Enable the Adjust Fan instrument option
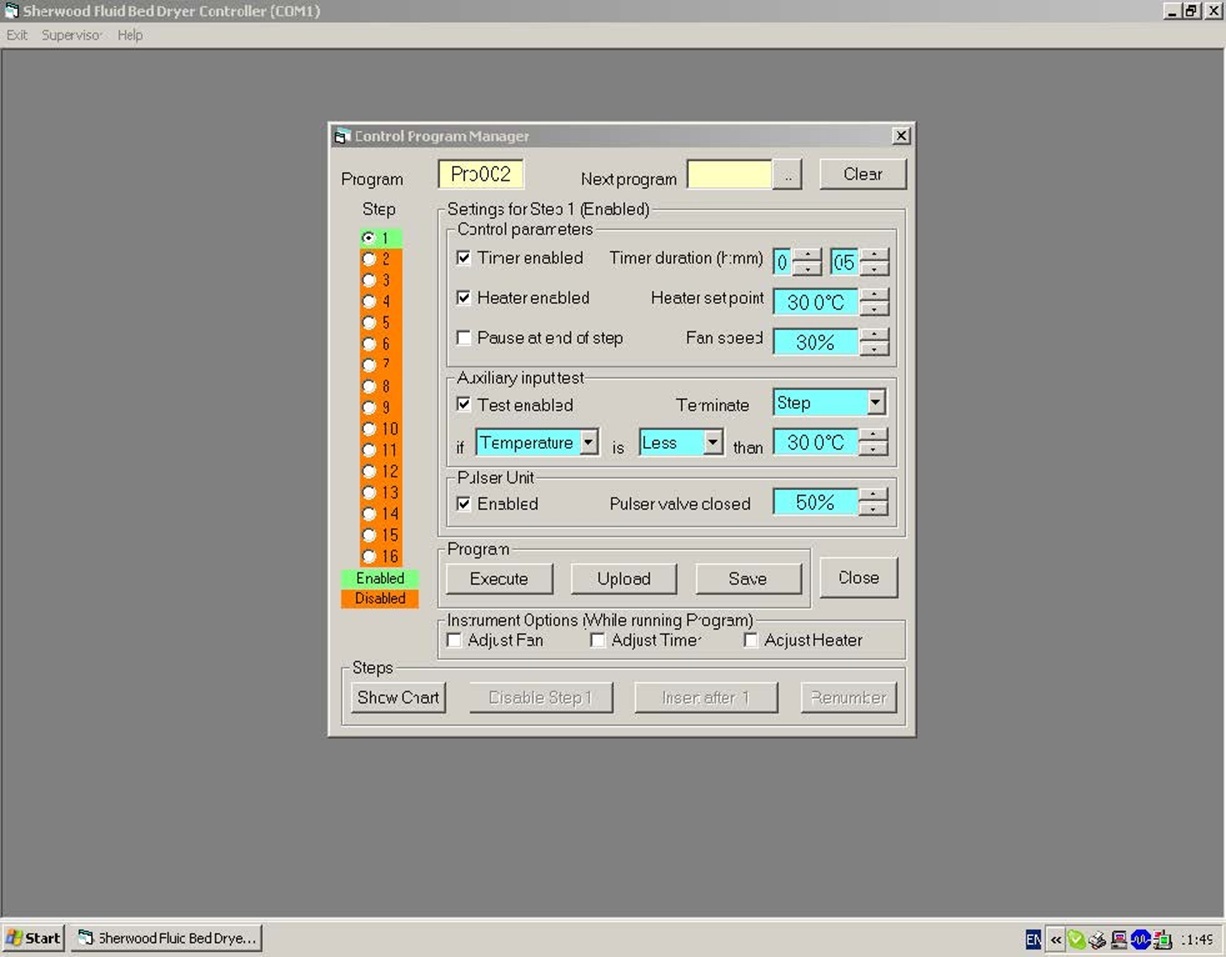This screenshot has width=1226, height=957. (455, 640)
